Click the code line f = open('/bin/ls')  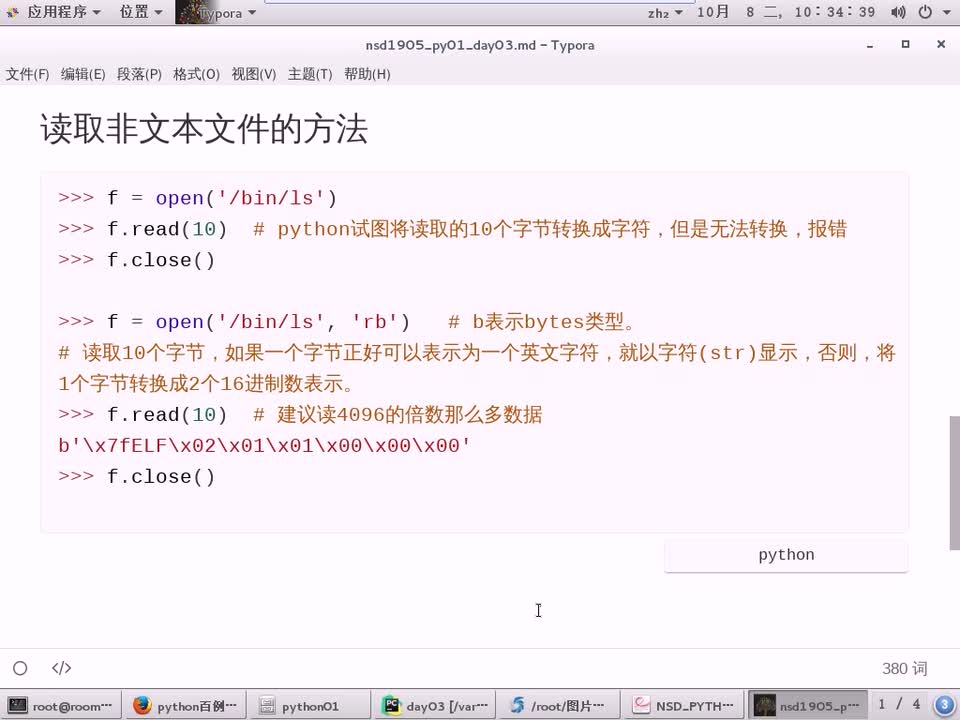pyautogui.click(x=198, y=198)
